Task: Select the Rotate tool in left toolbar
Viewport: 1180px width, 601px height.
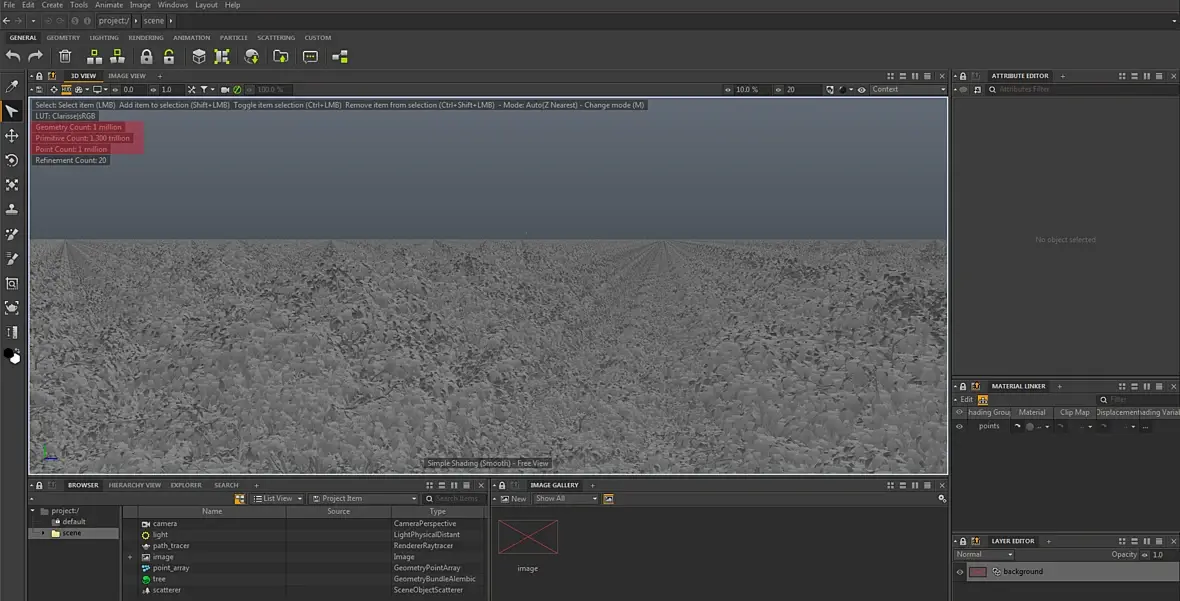Action: click(12, 160)
